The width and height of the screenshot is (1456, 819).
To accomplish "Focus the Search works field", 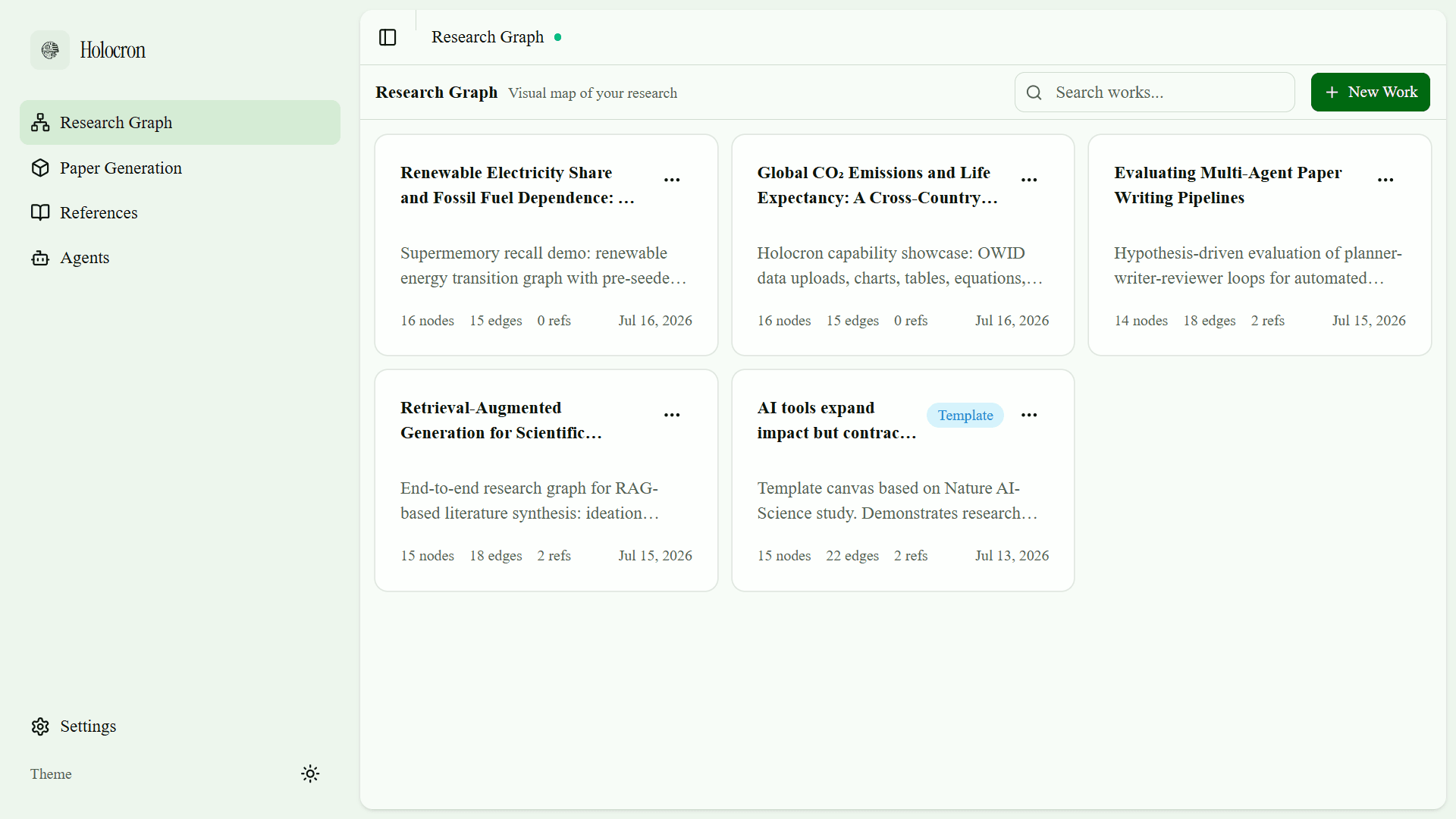I will coord(1154,93).
